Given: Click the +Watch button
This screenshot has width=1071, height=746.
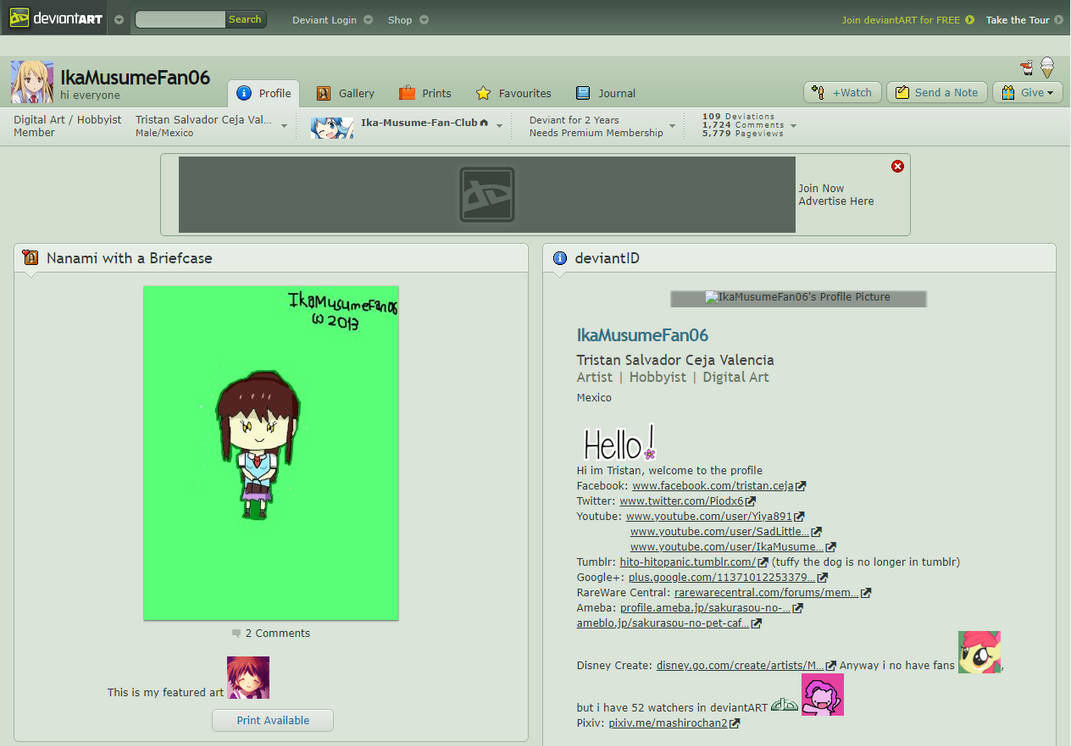Looking at the screenshot, I should pyautogui.click(x=842, y=92).
